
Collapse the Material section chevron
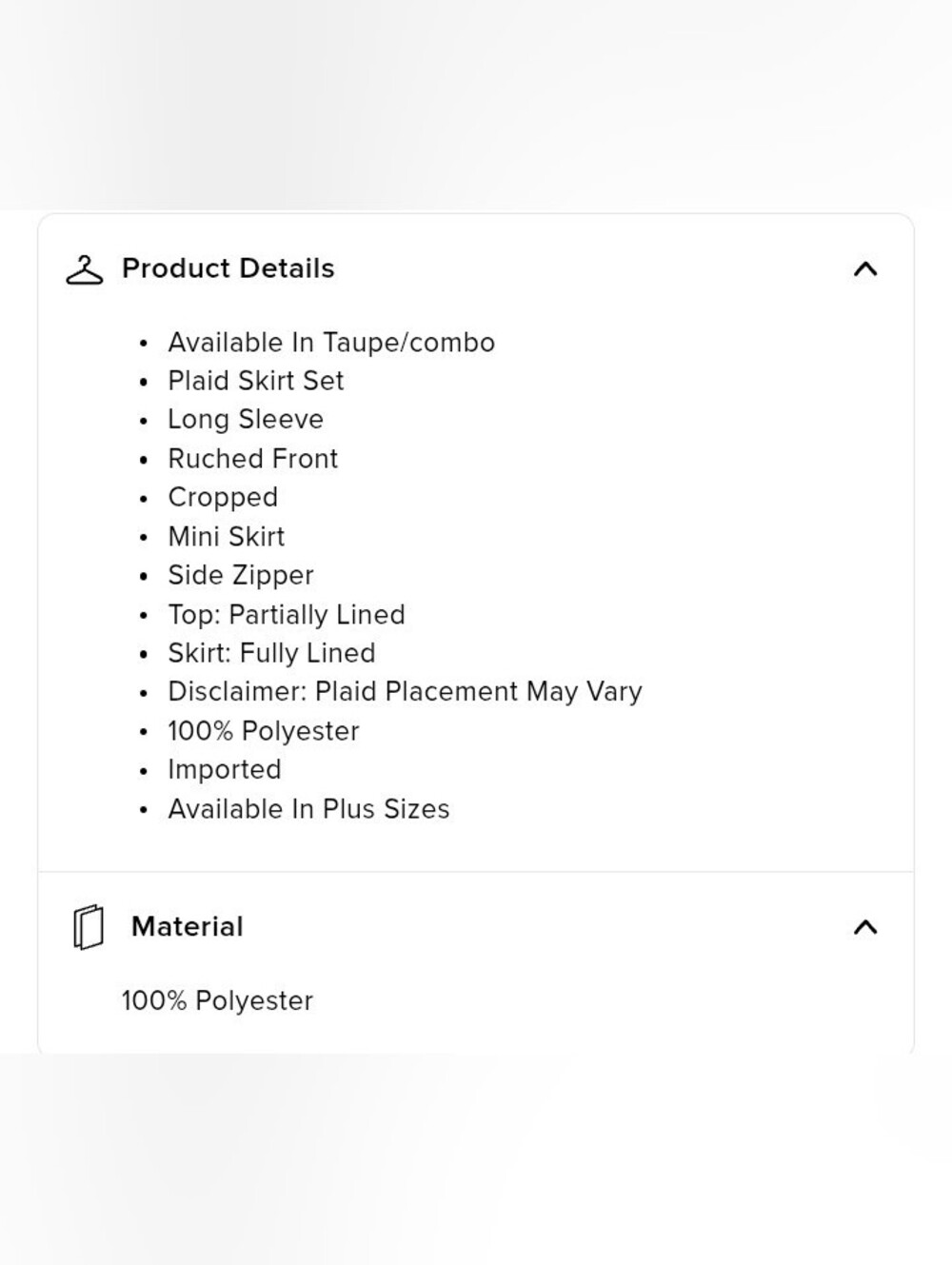tap(865, 927)
